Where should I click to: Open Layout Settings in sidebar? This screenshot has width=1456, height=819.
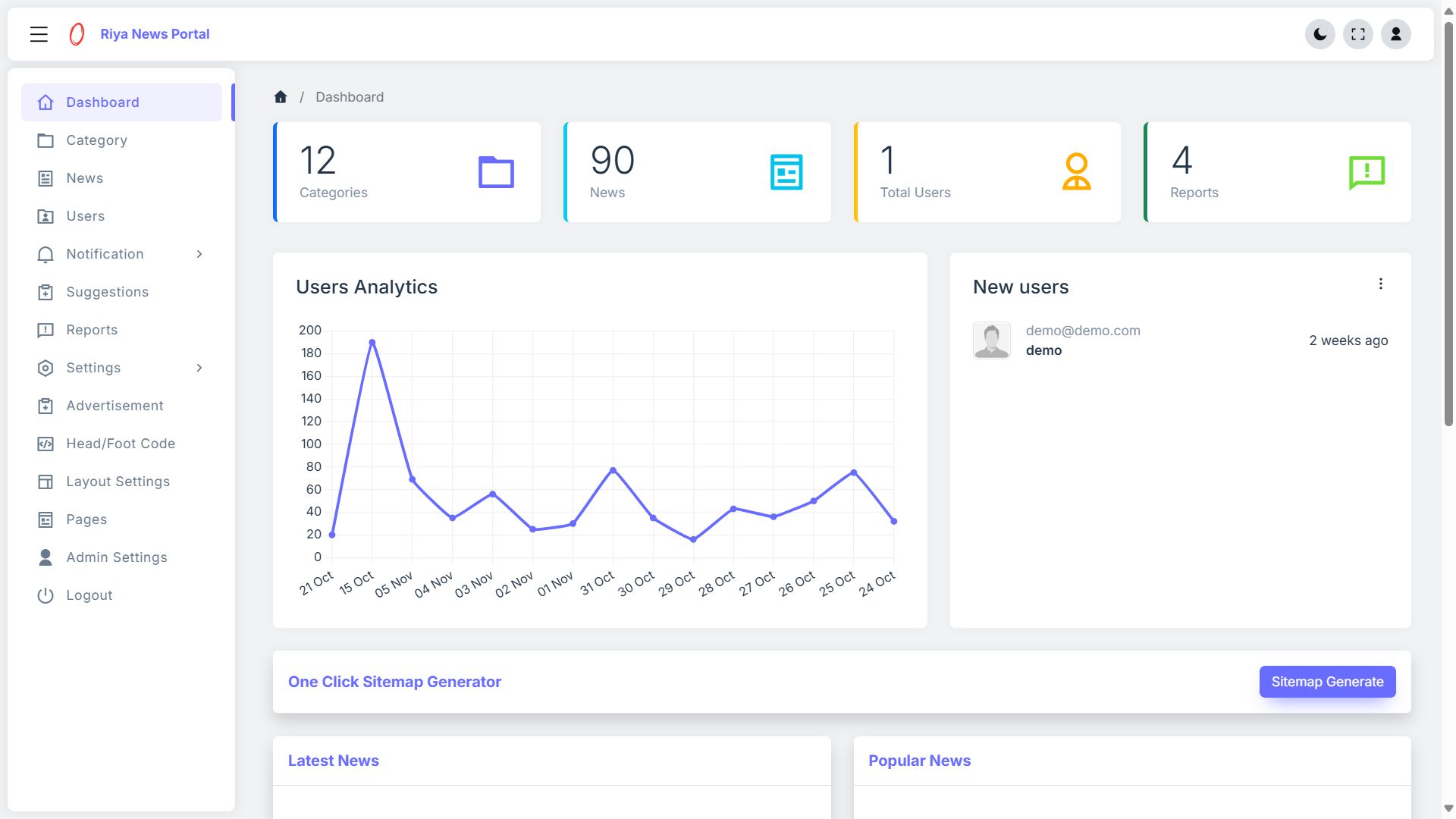tap(118, 482)
